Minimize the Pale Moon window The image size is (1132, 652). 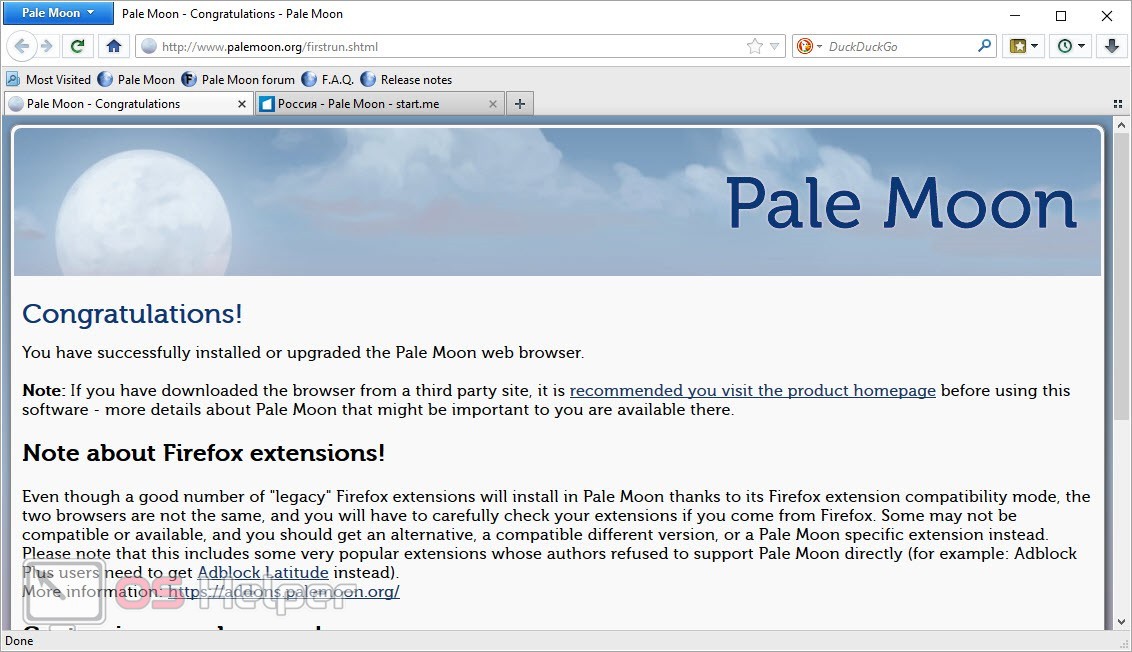[x=1015, y=15]
